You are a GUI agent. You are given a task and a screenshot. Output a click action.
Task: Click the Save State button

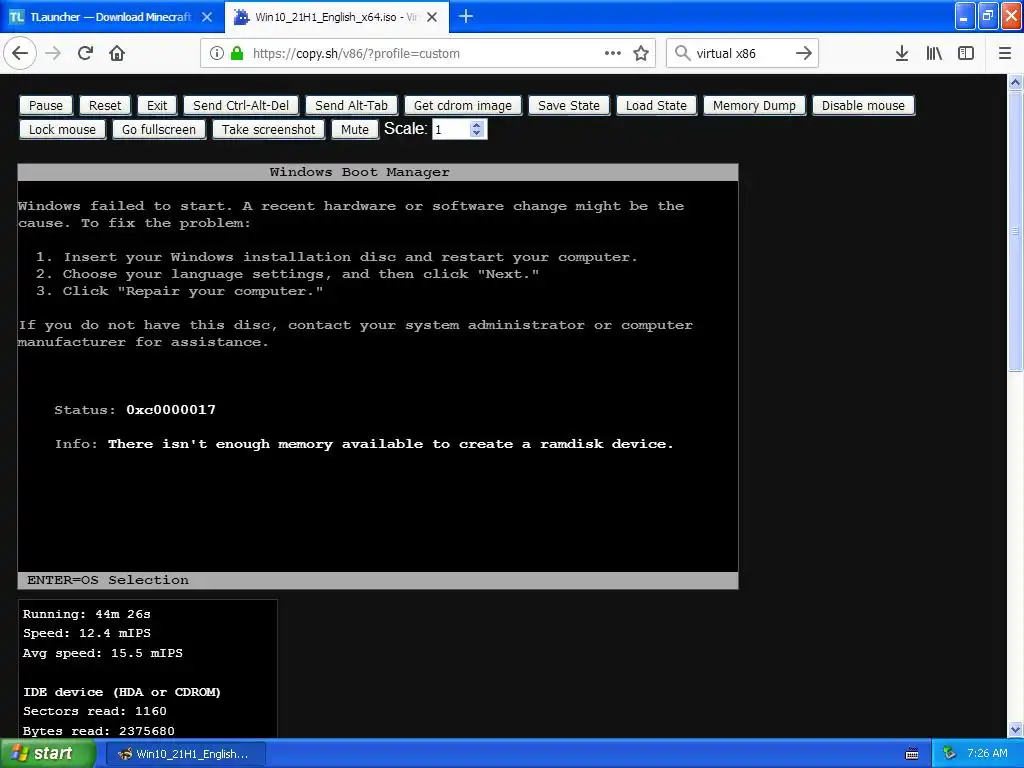(x=569, y=105)
